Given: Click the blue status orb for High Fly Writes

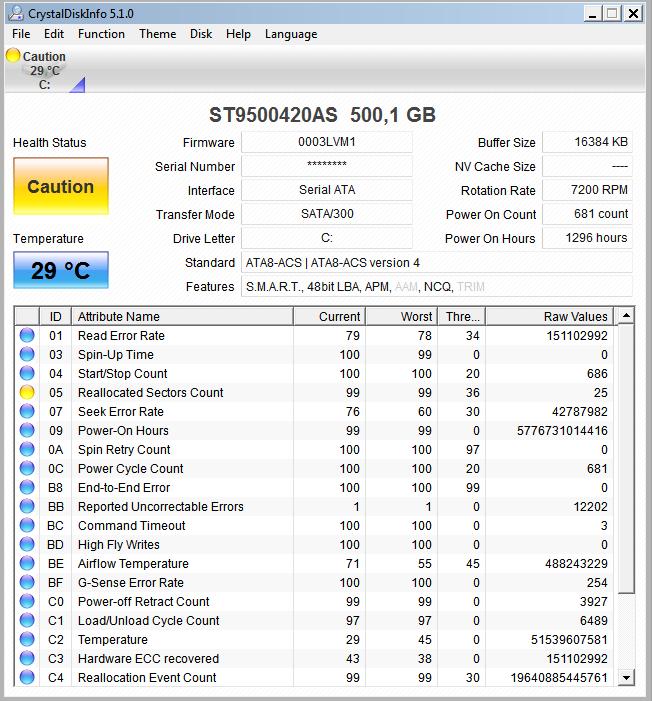Looking at the screenshot, I should click(27, 545).
